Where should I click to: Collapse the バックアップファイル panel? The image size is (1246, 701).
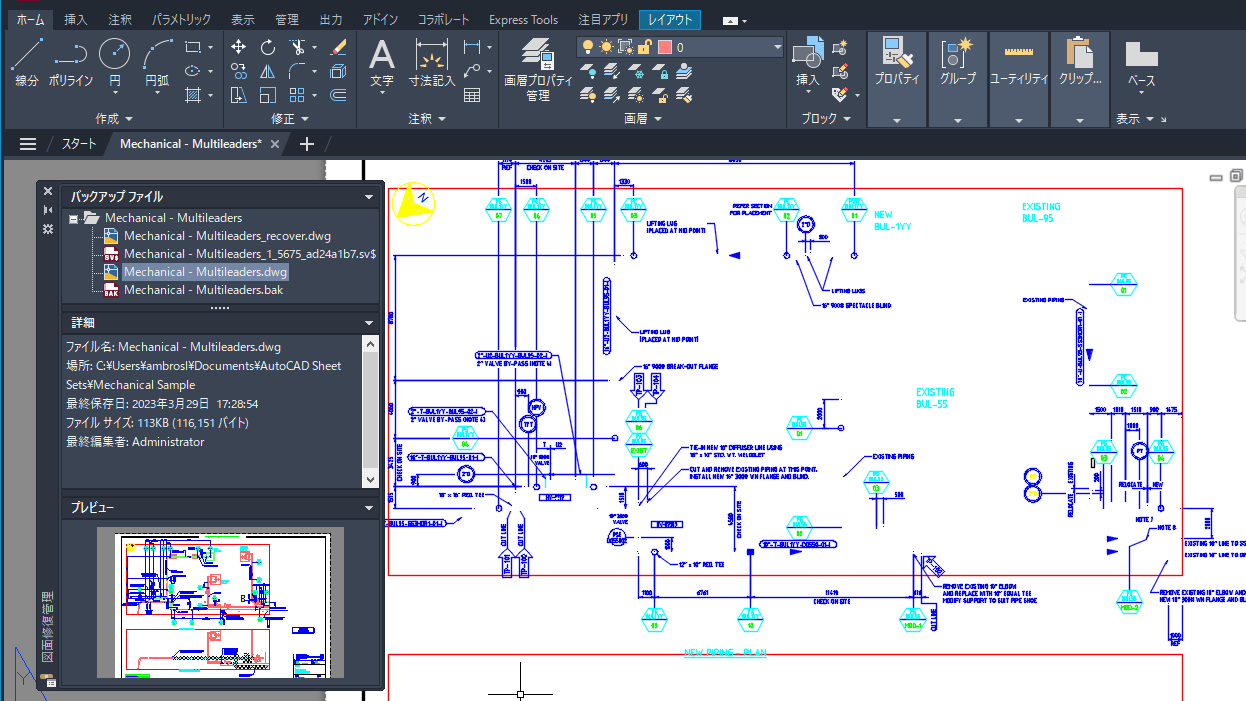coord(370,196)
